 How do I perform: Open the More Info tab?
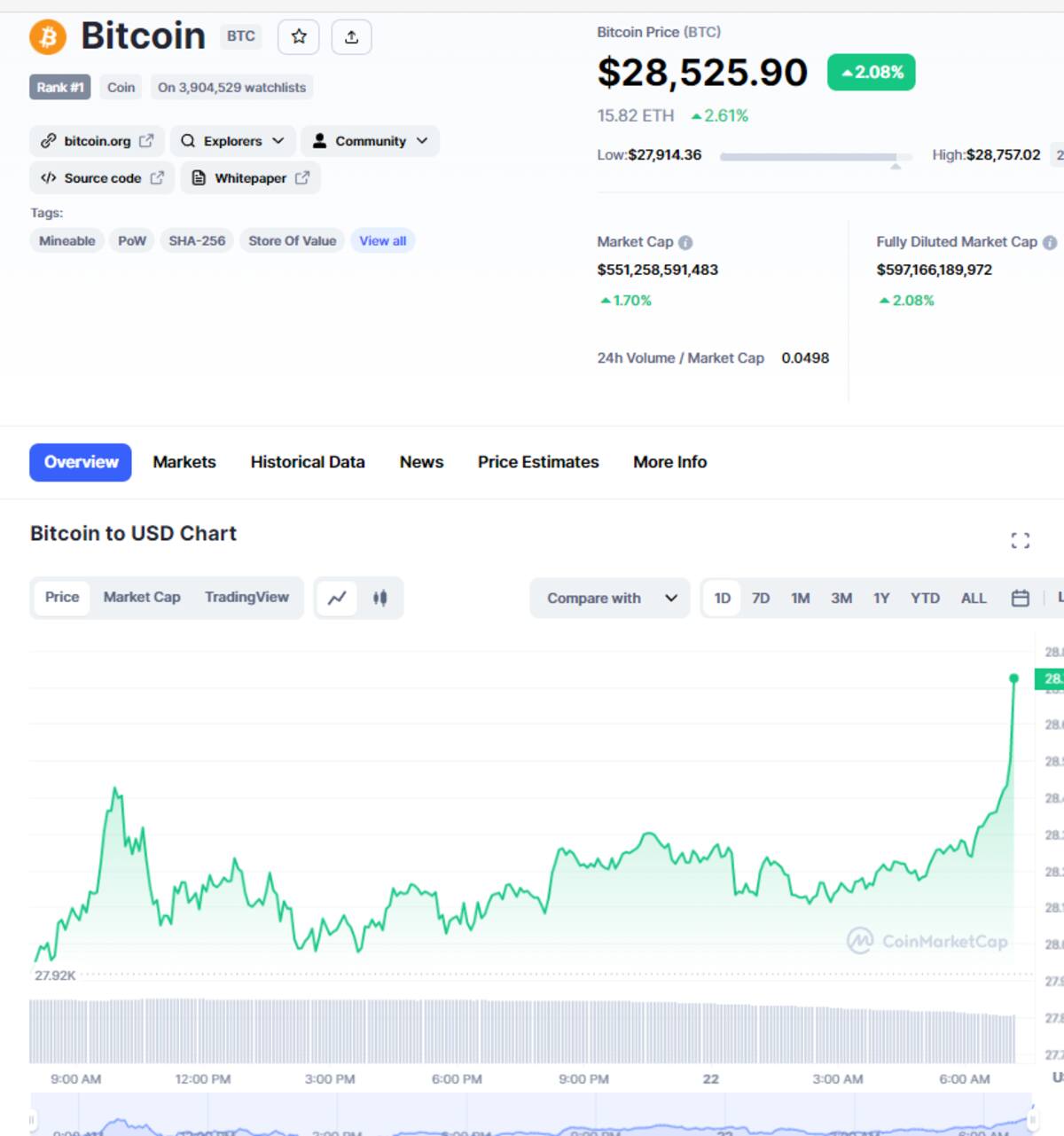tap(670, 462)
